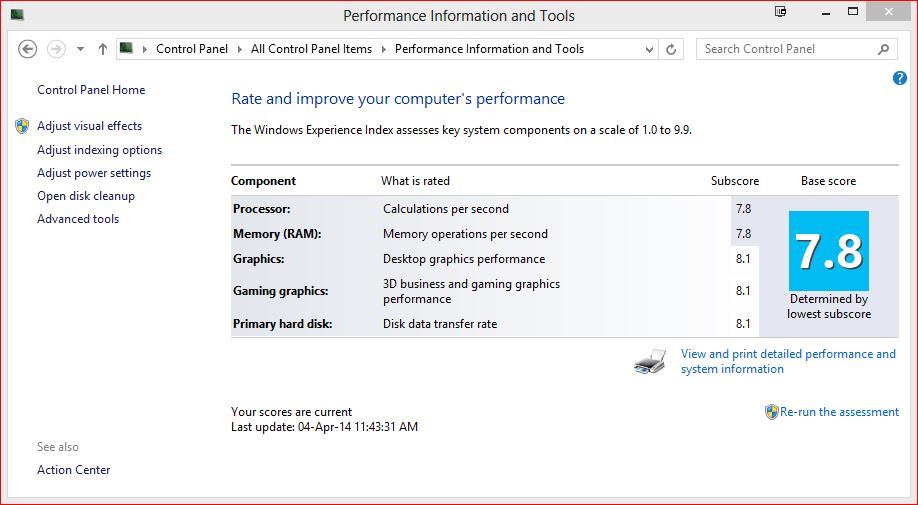Click the shield icon beside Adjust visual effects
The height and width of the screenshot is (505, 918).
click(23, 126)
